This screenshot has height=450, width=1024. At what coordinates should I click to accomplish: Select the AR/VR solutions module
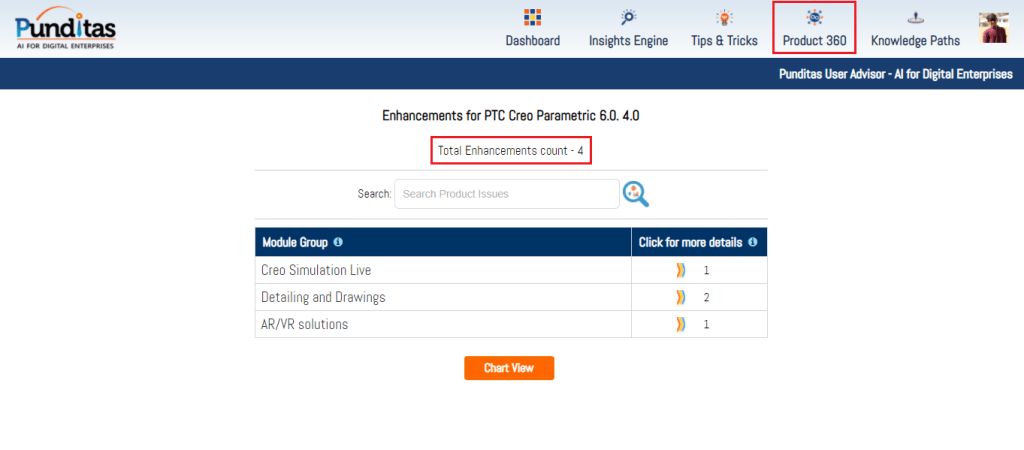click(304, 324)
